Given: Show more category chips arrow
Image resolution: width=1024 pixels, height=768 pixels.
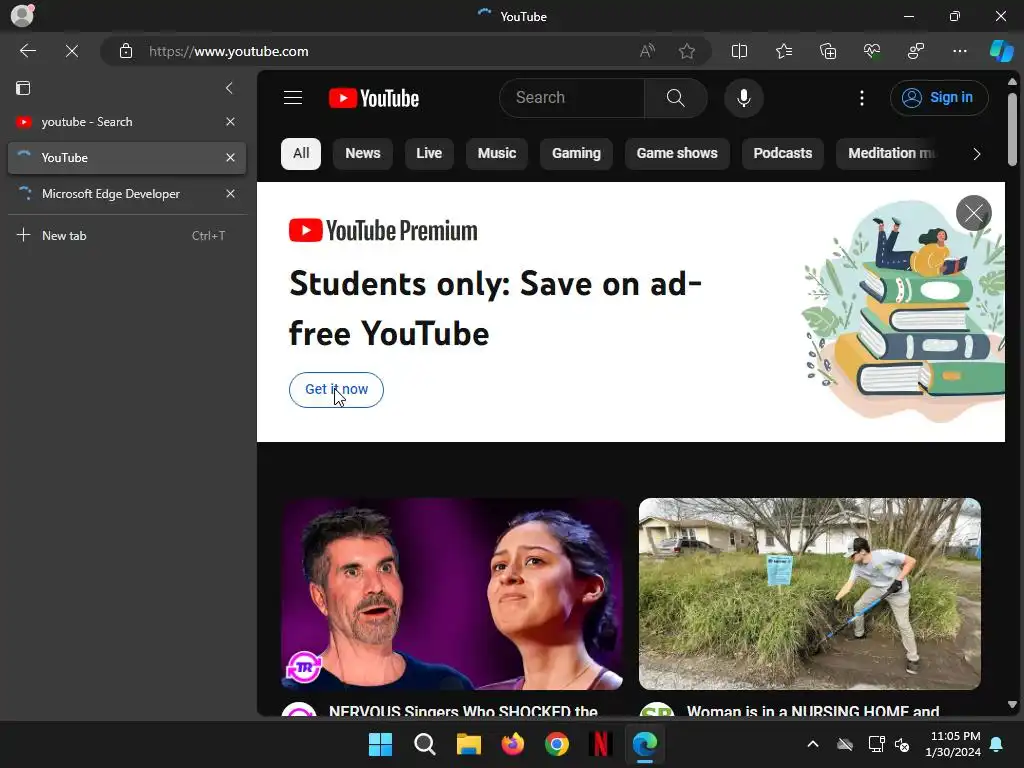Looking at the screenshot, I should [x=977, y=154].
